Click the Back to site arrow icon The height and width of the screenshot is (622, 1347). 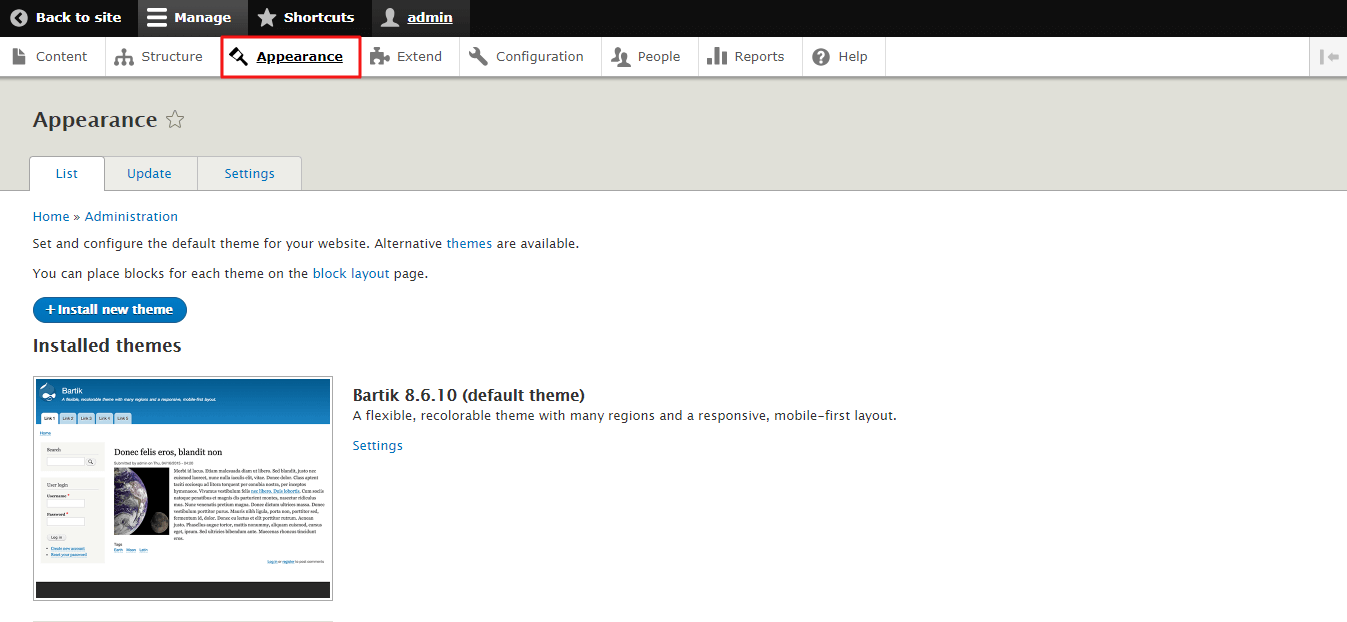point(19,17)
